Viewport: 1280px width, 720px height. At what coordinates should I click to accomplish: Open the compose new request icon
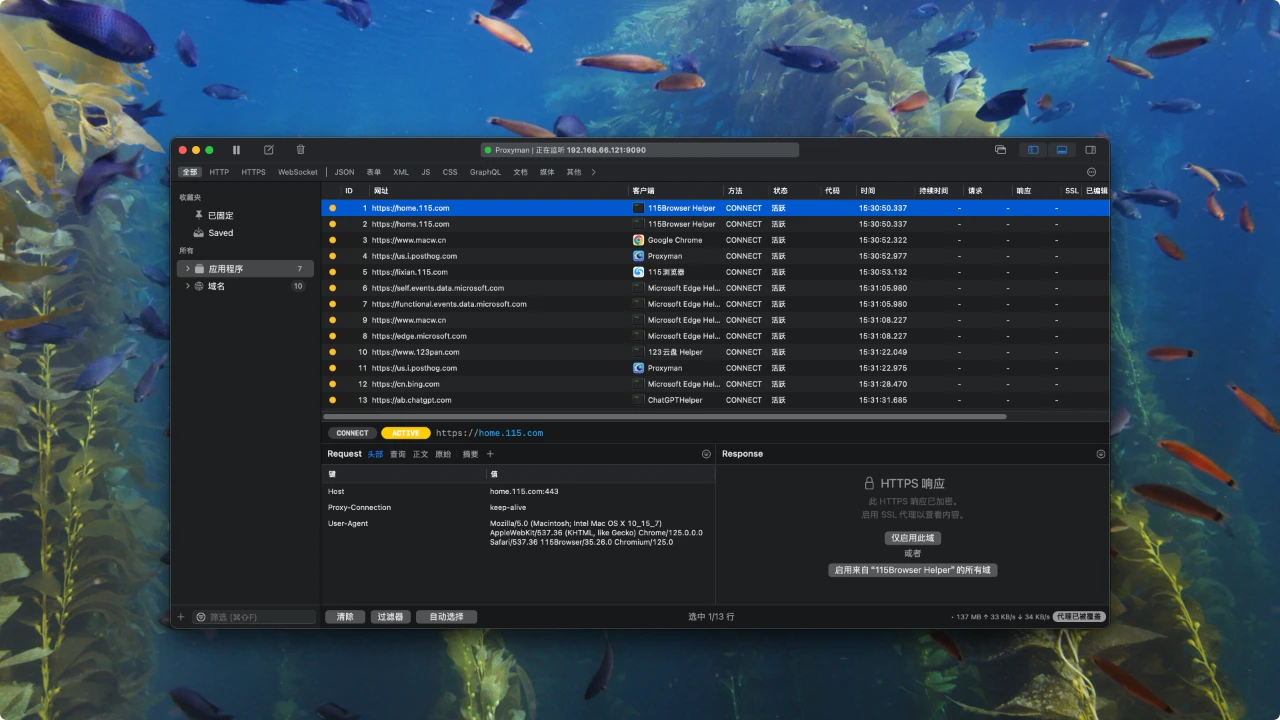pyautogui.click(x=268, y=150)
